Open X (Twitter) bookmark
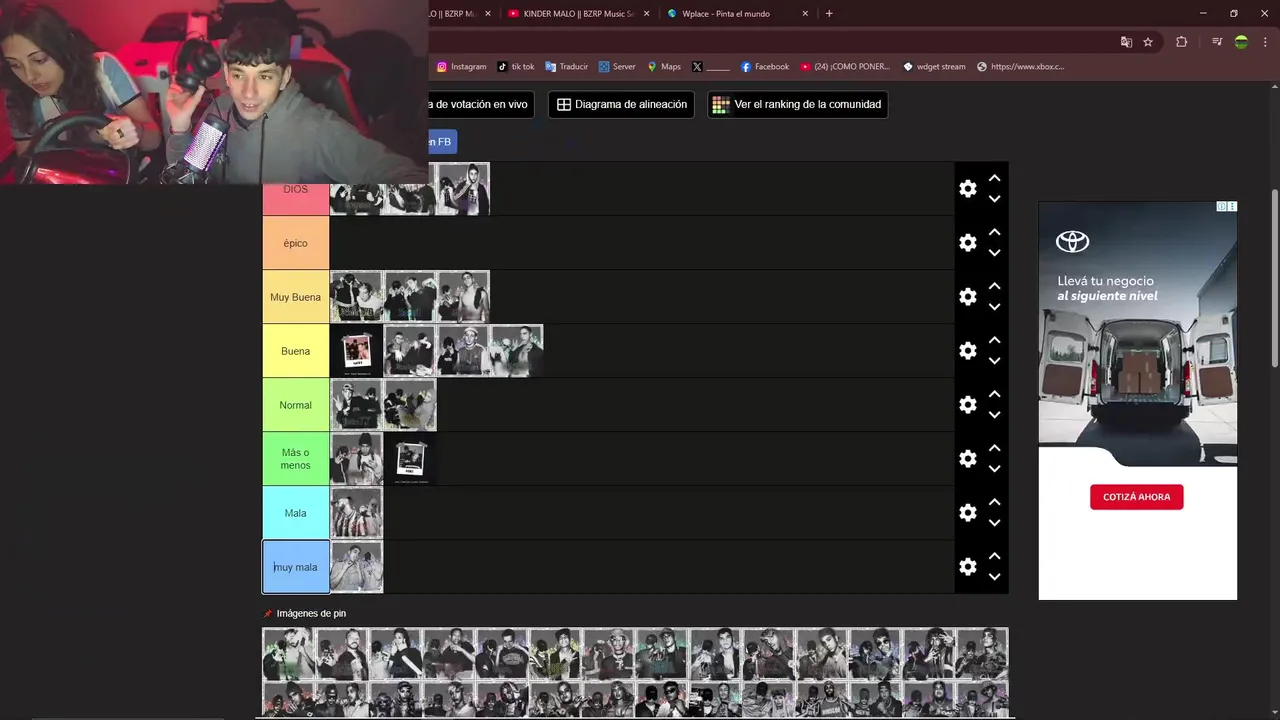Image resolution: width=1280 pixels, height=720 pixels. 711,67
